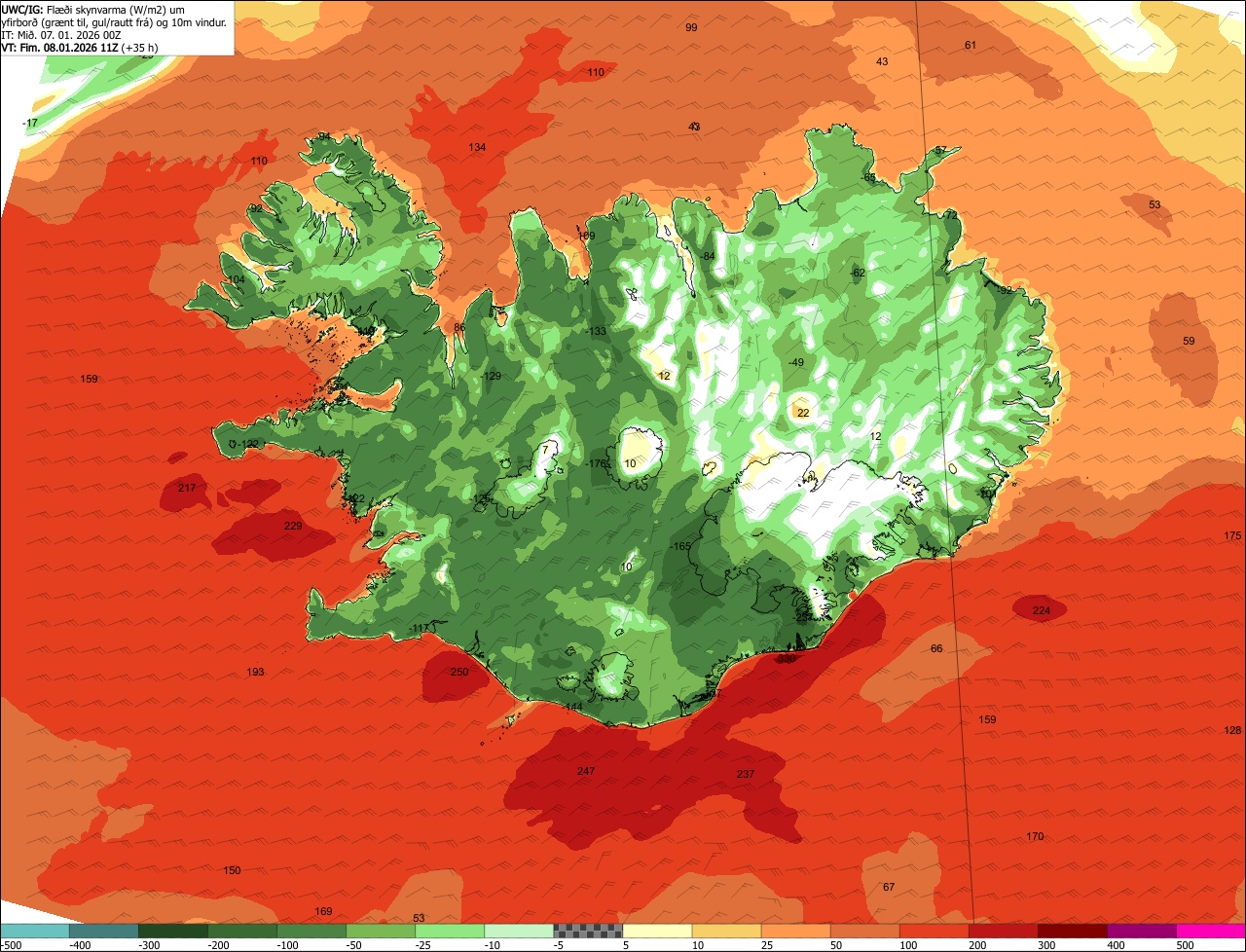Click the inland value -129
Viewport: 1246px width, 952px height.
click(492, 376)
